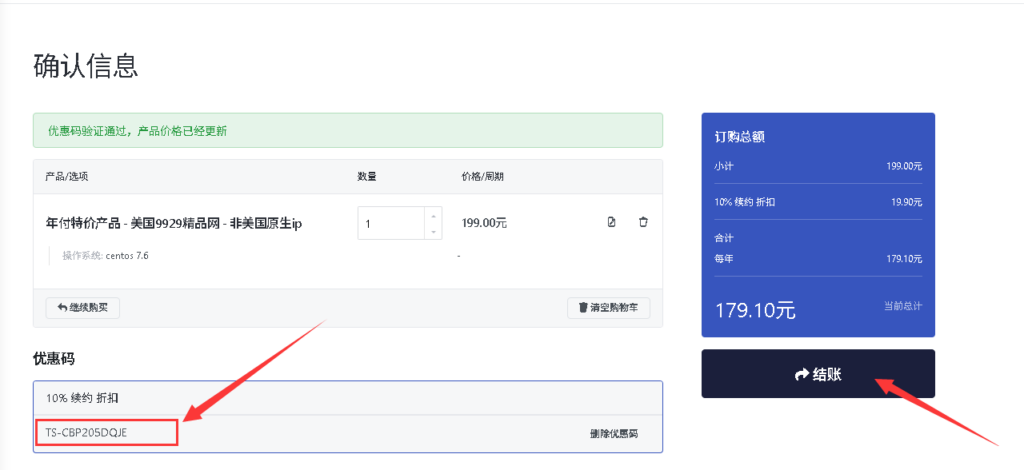This screenshot has width=1024, height=470.
Task: Click the 操作系统: centos 7.6 detail text
Action: (105, 256)
